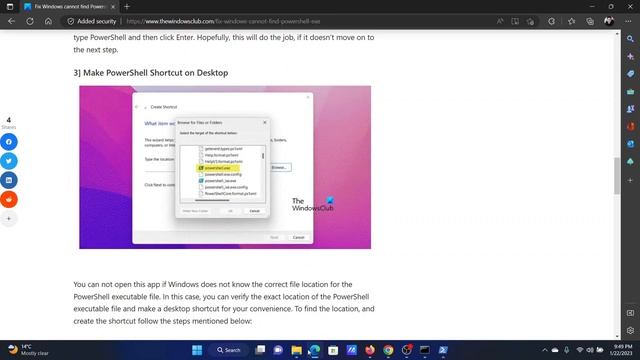The width and height of the screenshot is (640, 360).
Task: Open sidebar settings gear icon
Action: 630,330
